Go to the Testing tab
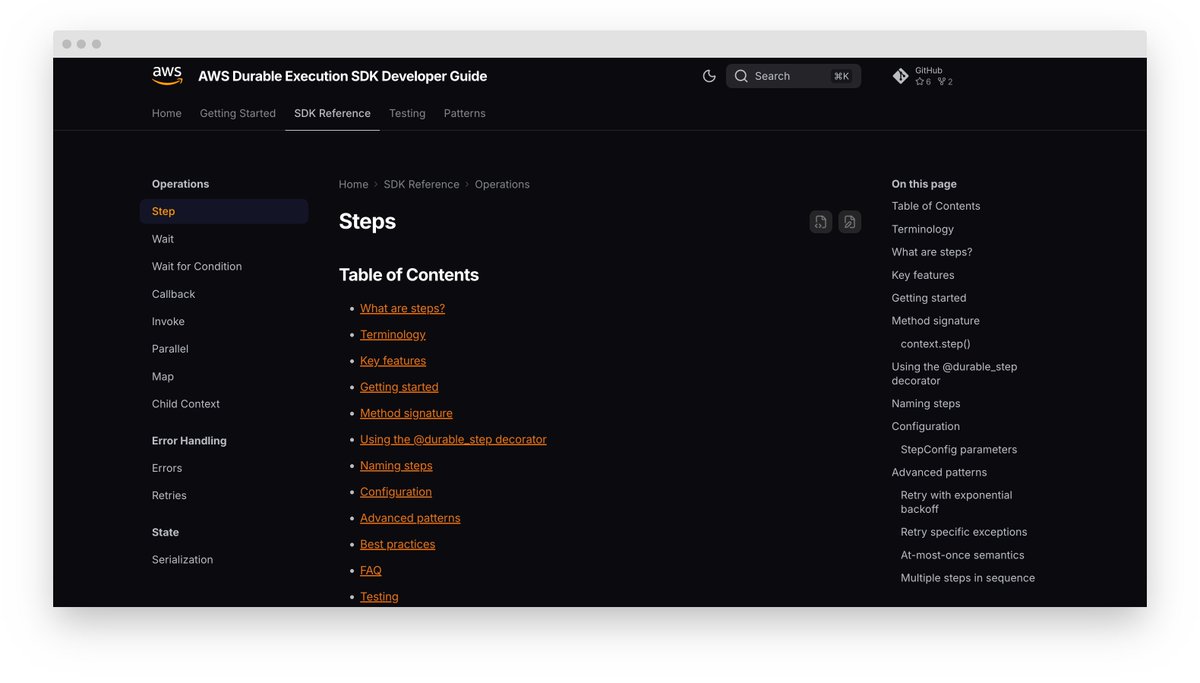This screenshot has width=1200, height=683. [x=407, y=113]
